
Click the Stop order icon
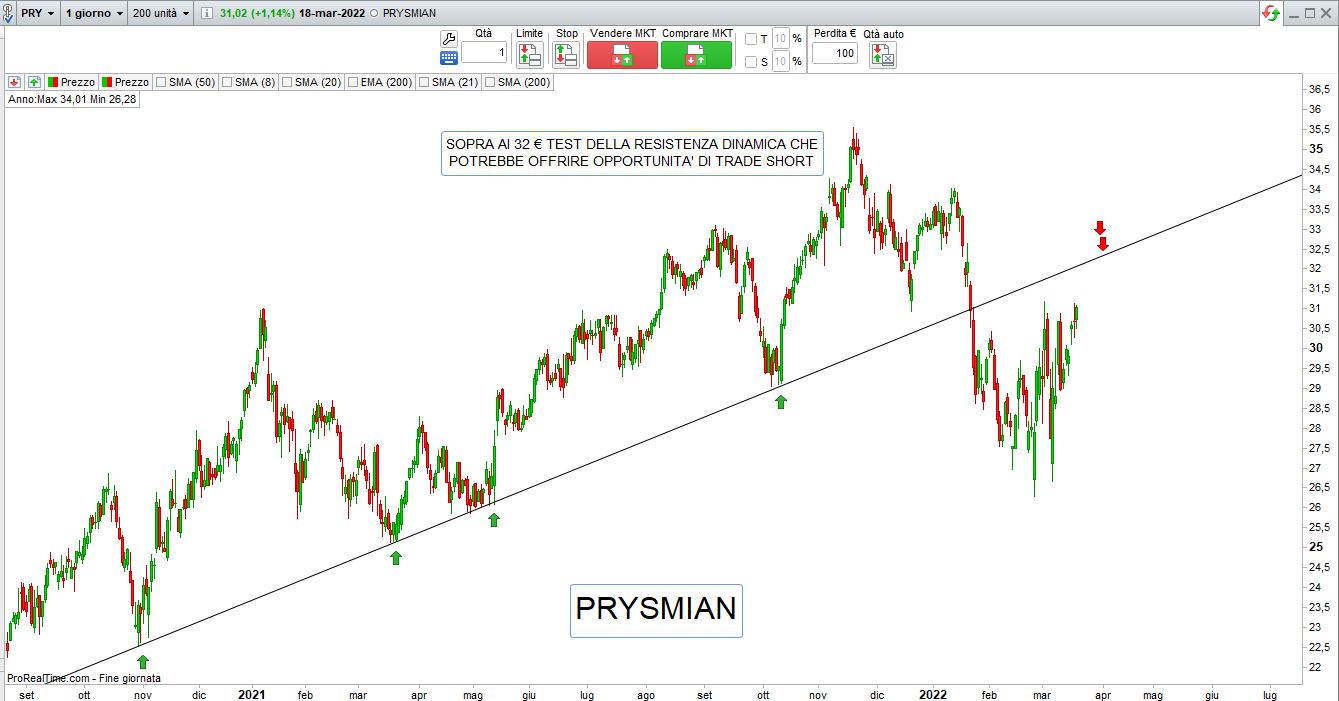pos(566,55)
